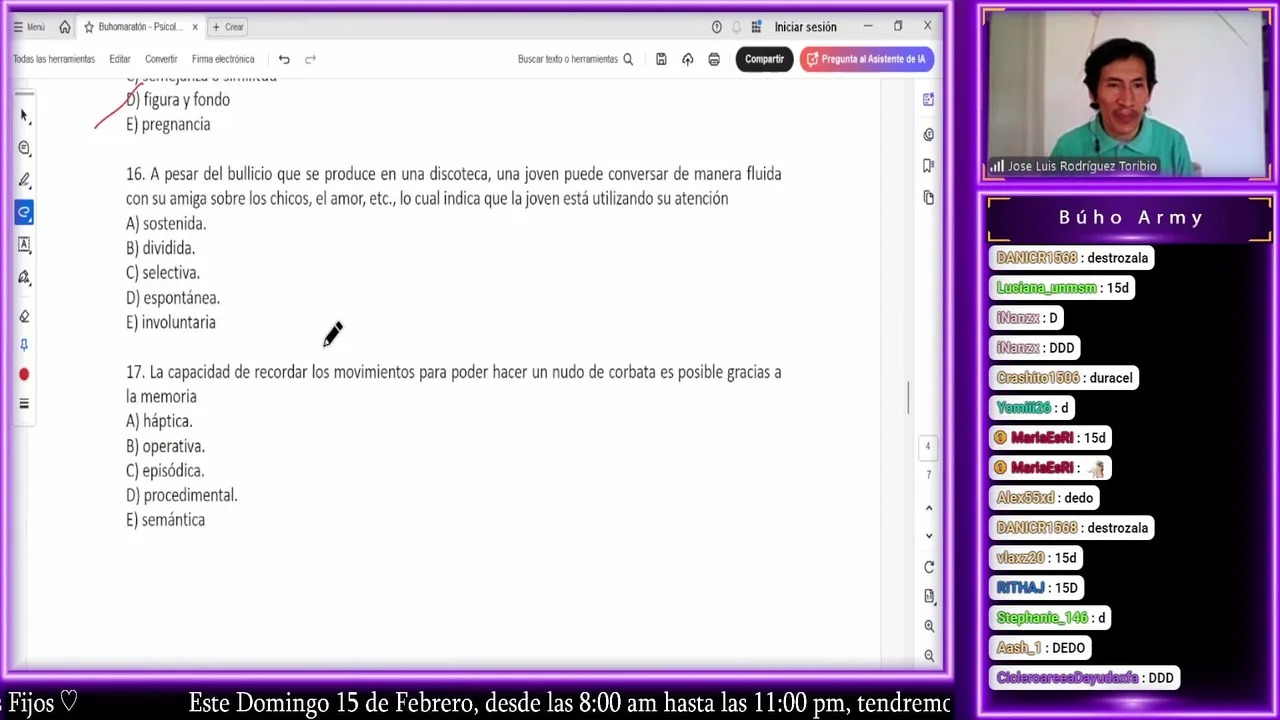This screenshot has width=1280, height=720.
Task: Undo the last action
Action: (x=284, y=59)
